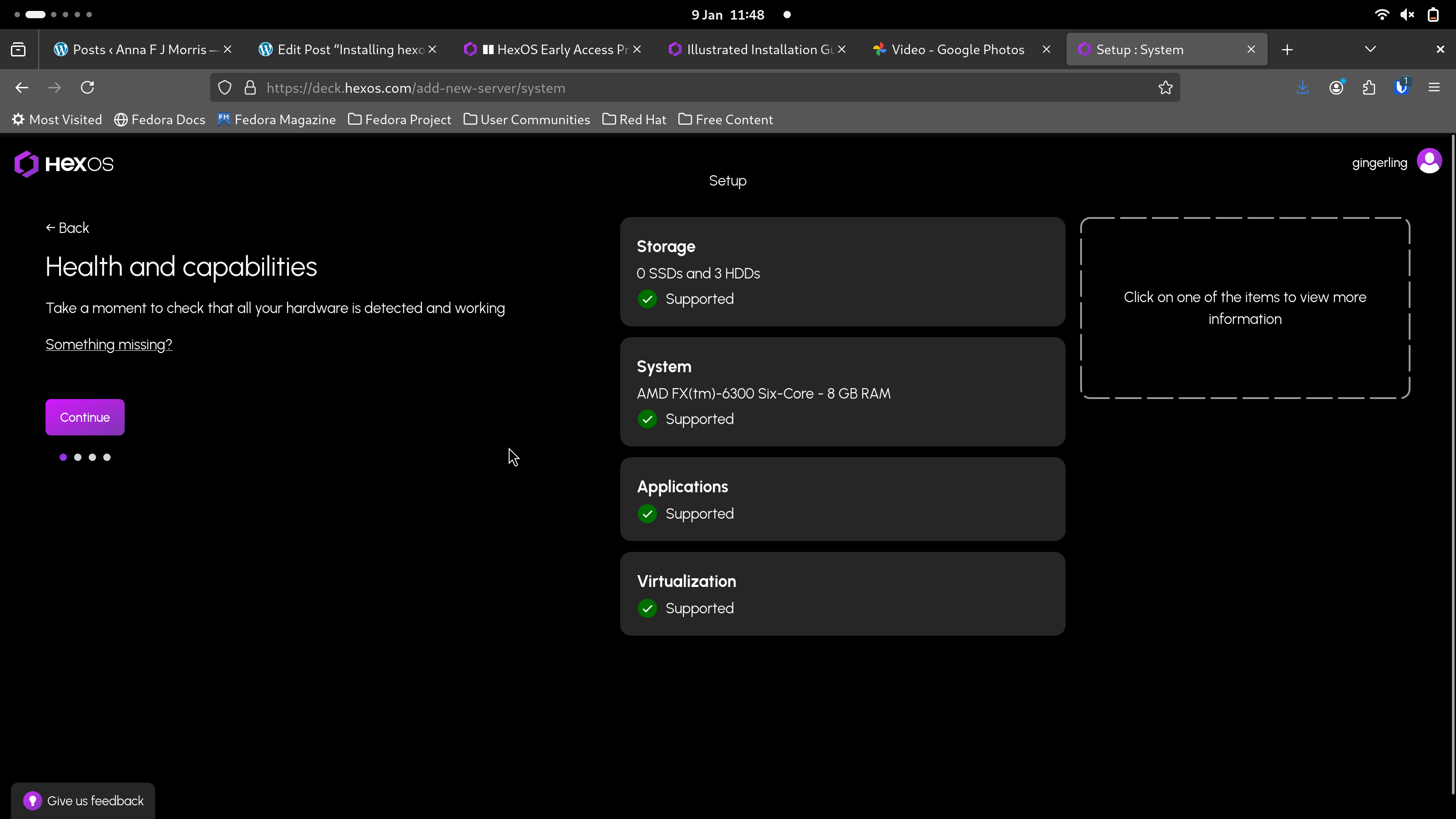Screen dimensions: 1456x819
Task: Click the Give us feedback button
Action: [x=84, y=800]
